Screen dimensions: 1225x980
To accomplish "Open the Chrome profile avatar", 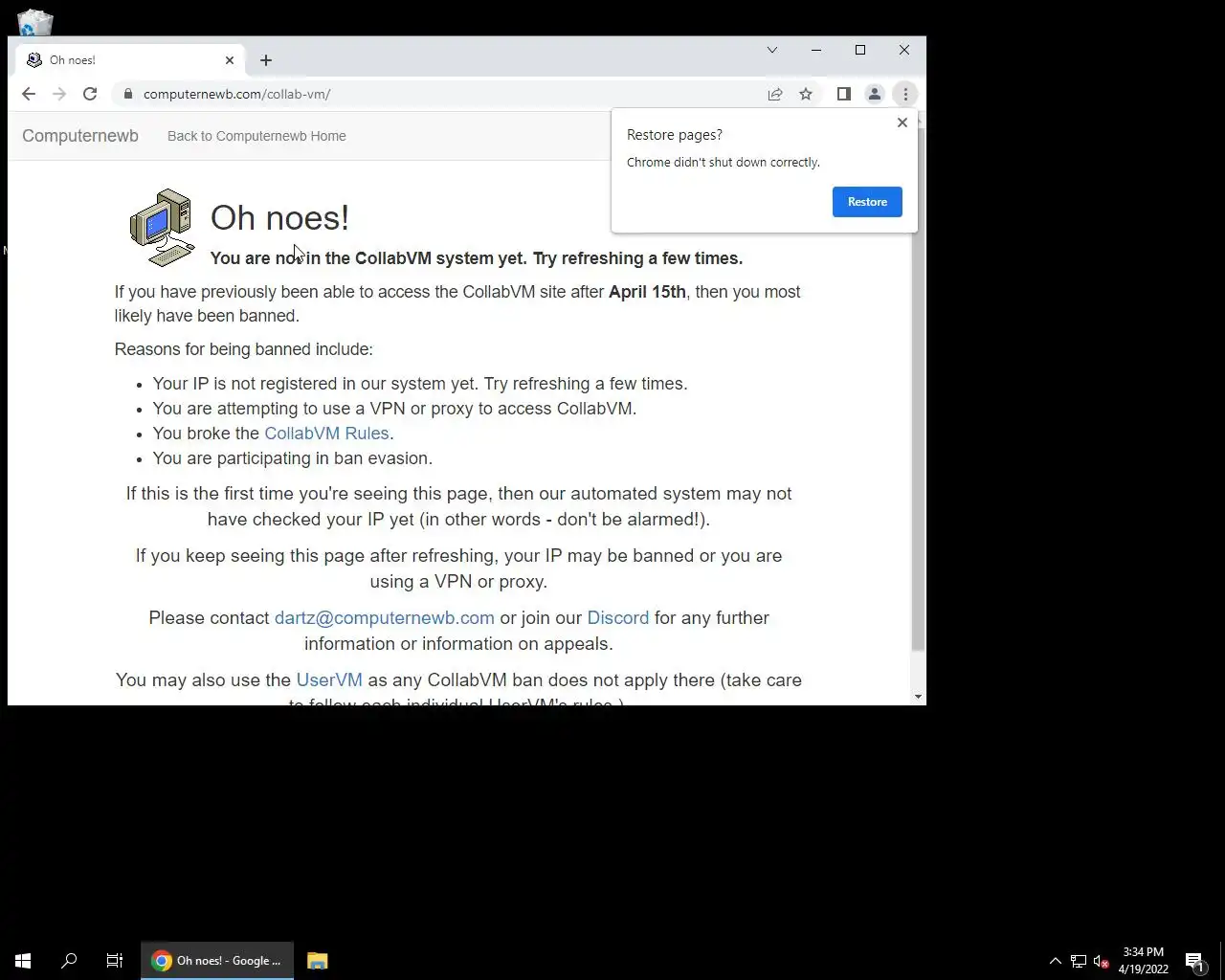I will tap(875, 94).
